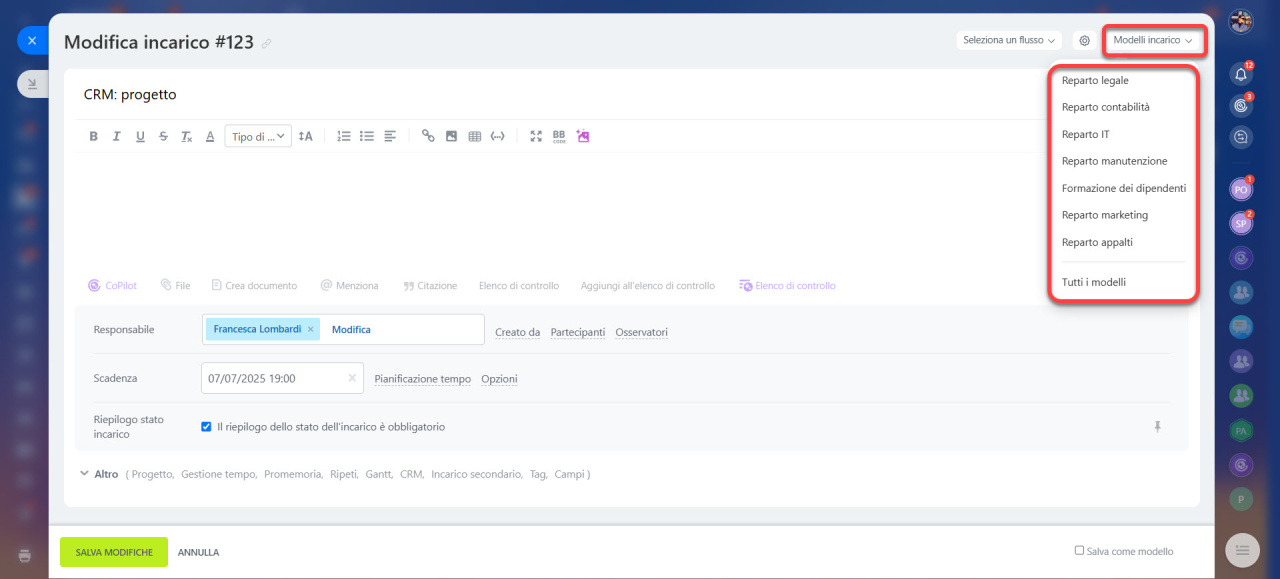Insert a numbered list

[x=344, y=136]
